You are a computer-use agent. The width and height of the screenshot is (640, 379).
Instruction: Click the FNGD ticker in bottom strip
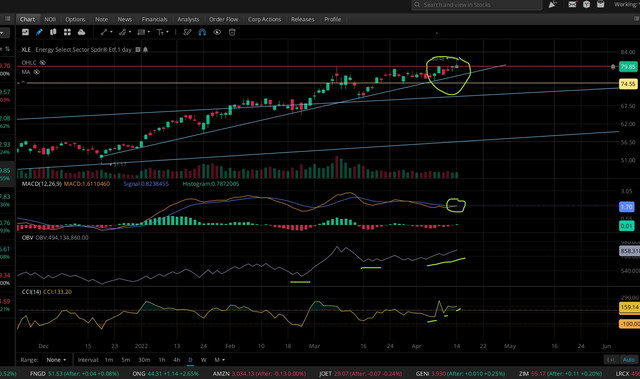click(x=38, y=373)
